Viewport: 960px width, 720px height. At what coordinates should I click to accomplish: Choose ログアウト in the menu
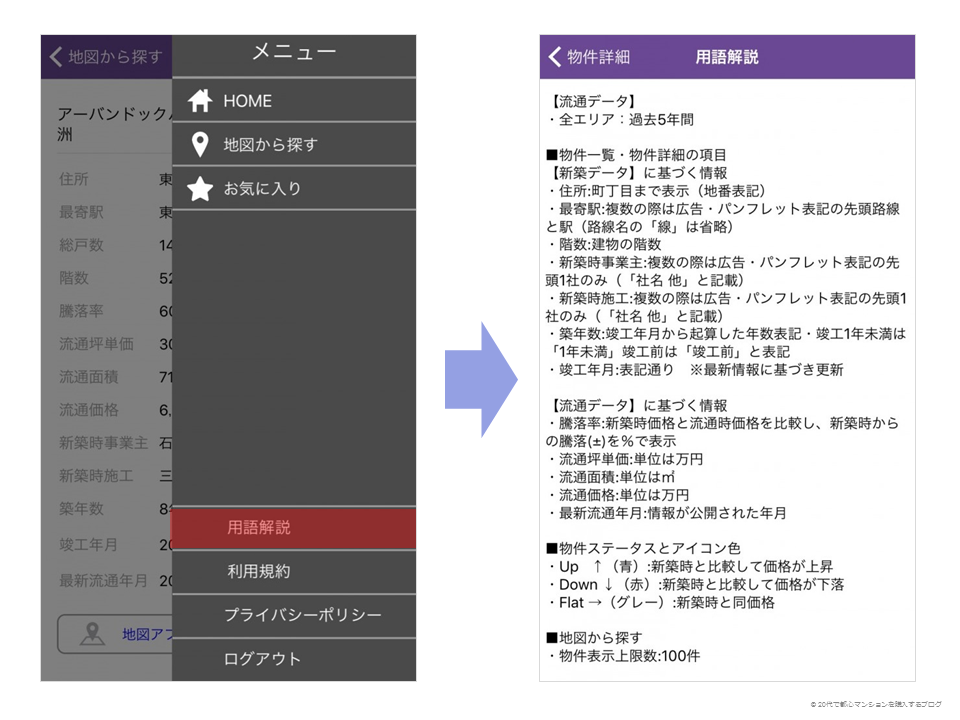(x=262, y=659)
